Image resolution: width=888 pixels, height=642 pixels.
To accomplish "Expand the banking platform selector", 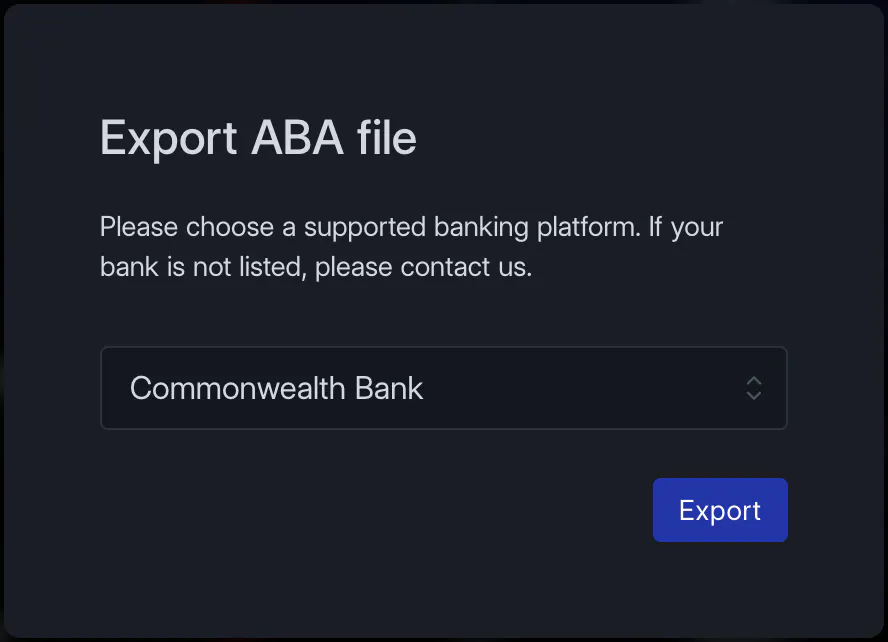I will (x=444, y=388).
